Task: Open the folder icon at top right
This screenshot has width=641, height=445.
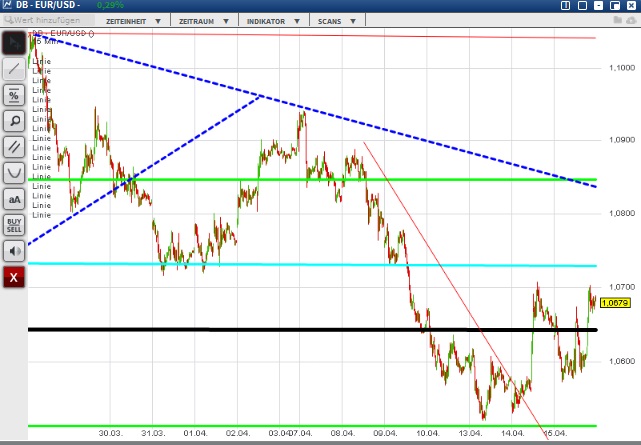Action: click(x=618, y=20)
